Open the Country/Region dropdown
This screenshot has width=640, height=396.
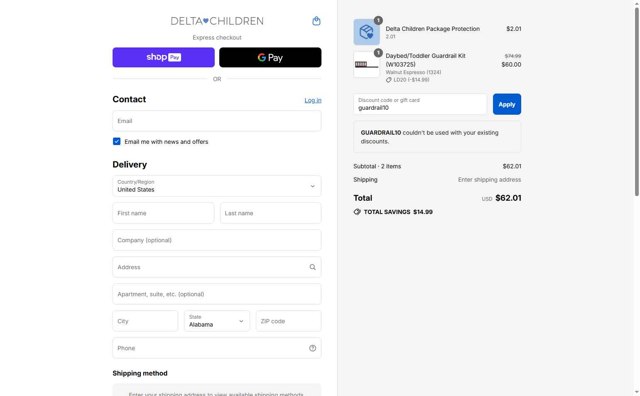coord(217,186)
